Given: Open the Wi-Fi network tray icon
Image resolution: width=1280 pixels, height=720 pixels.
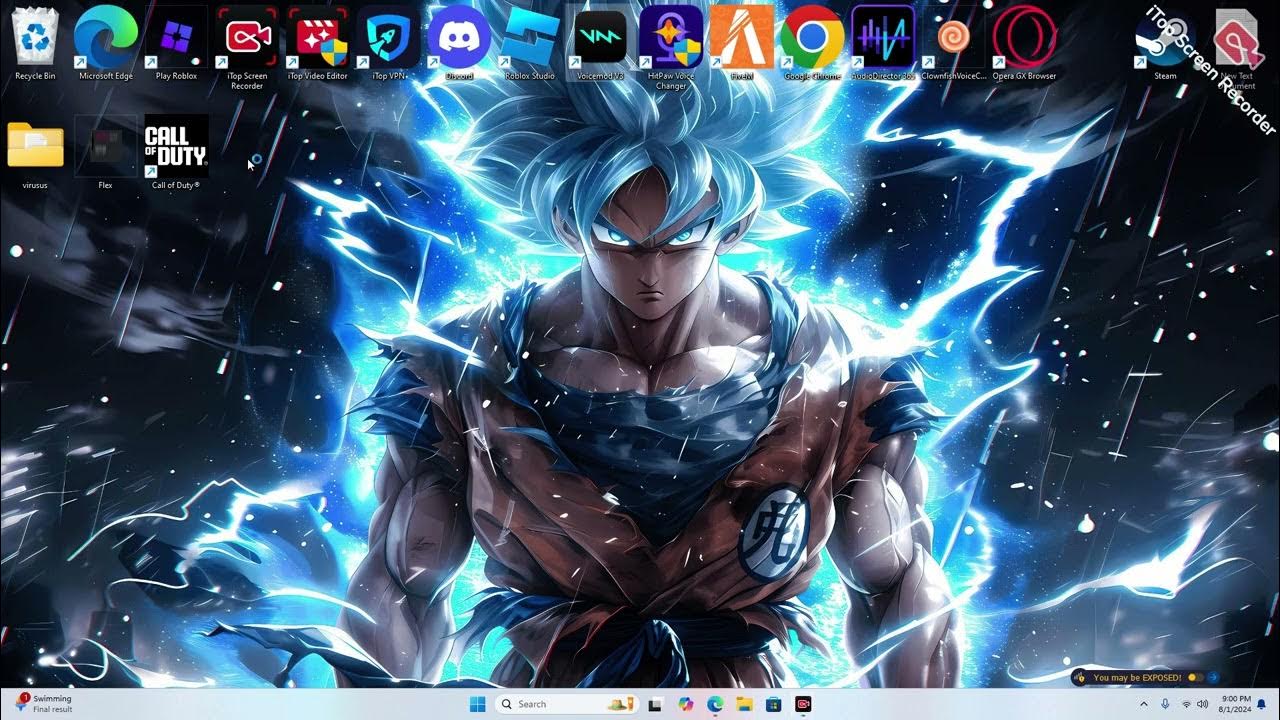Looking at the screenshot, I should 1186,704.
